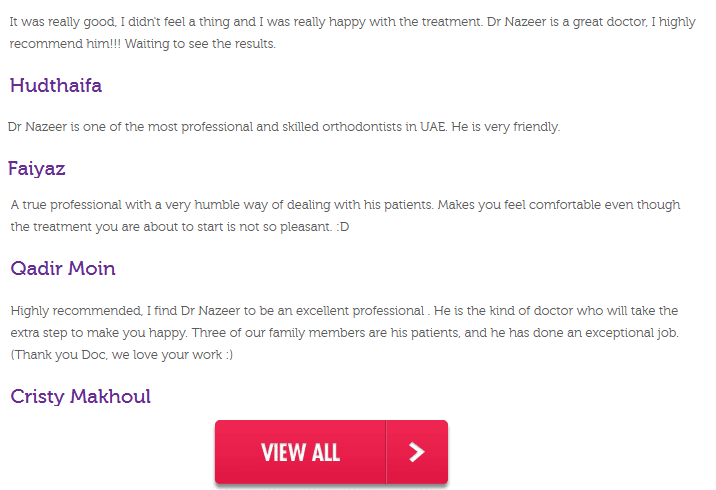Click the review starting 'Highly recommended'
This screenshot has width=716, height=490.
[x=345, y=332]
